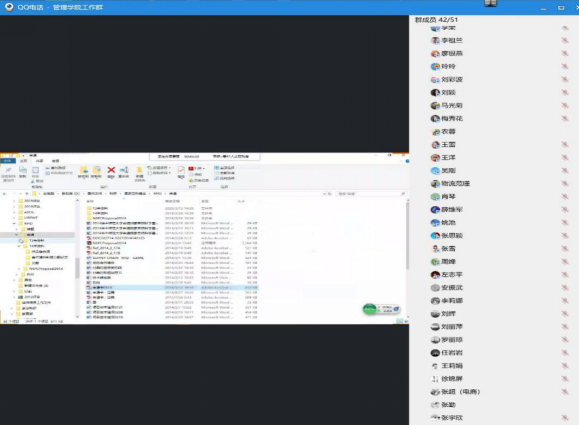Select member name 马光菊
Image resolution: width=579 pixels, height=425 pixels.
(452, 105)
